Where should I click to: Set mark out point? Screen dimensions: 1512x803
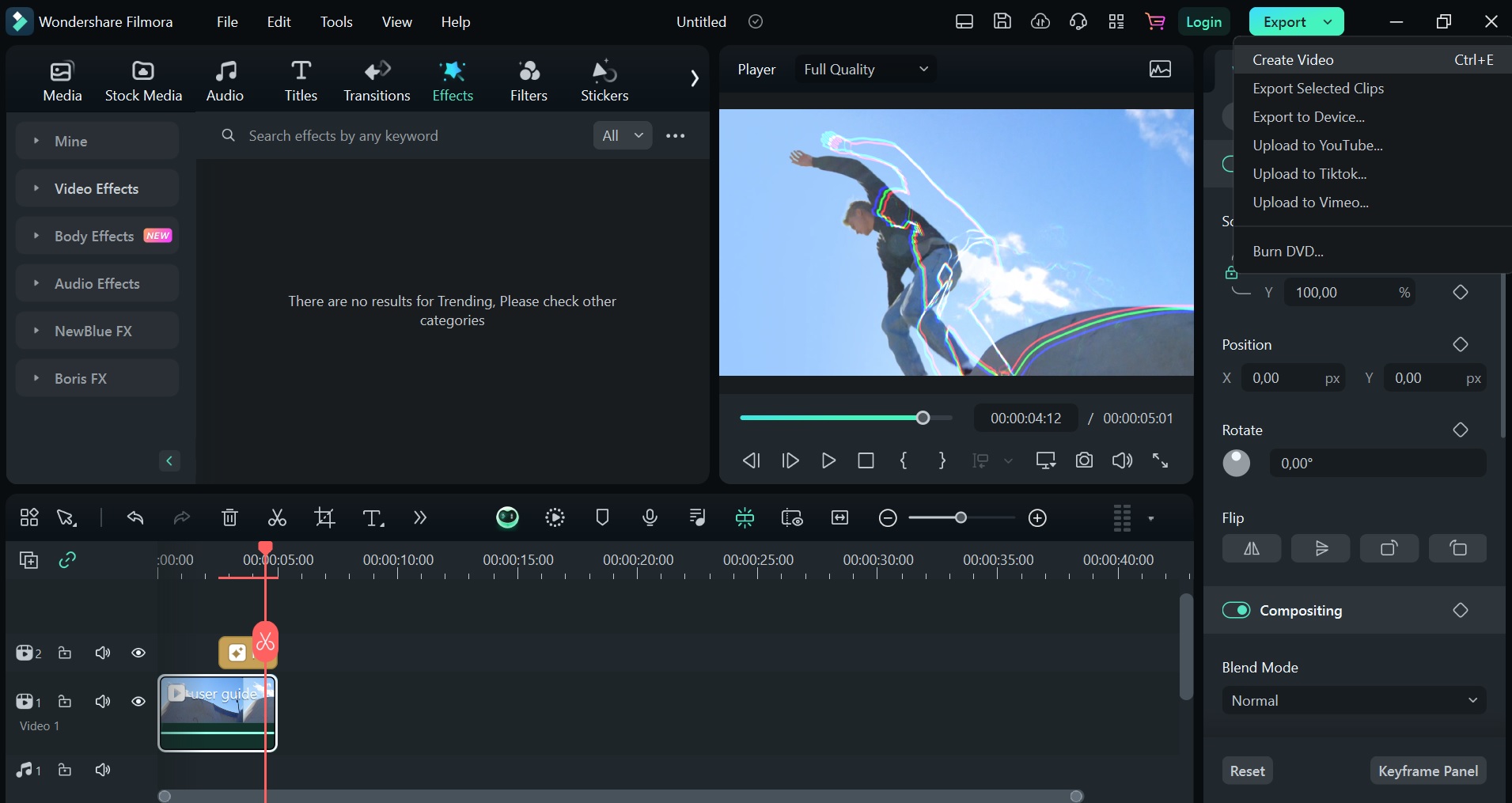point(942,460)
